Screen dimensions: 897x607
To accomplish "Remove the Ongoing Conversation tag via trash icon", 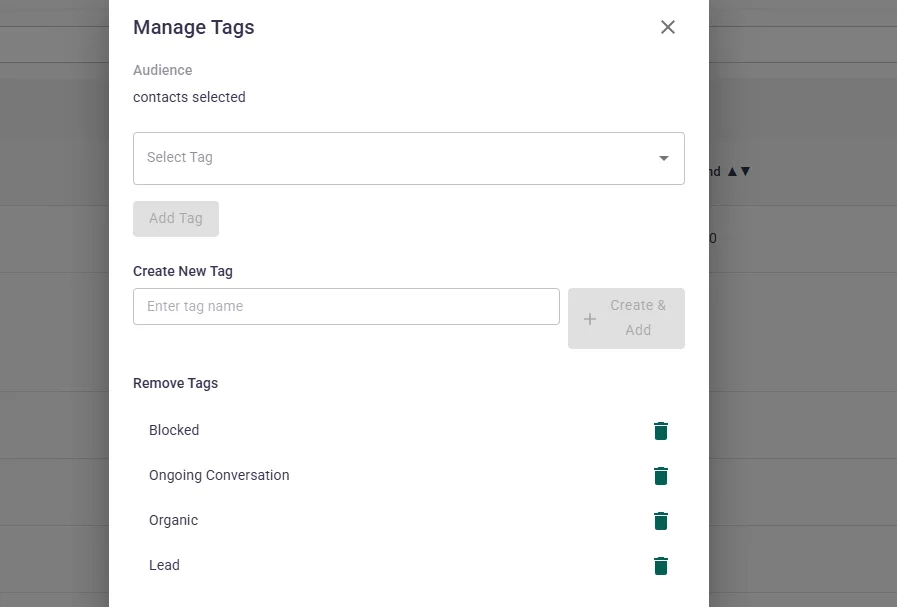I will pyautogui.click(x=661, y=476).
